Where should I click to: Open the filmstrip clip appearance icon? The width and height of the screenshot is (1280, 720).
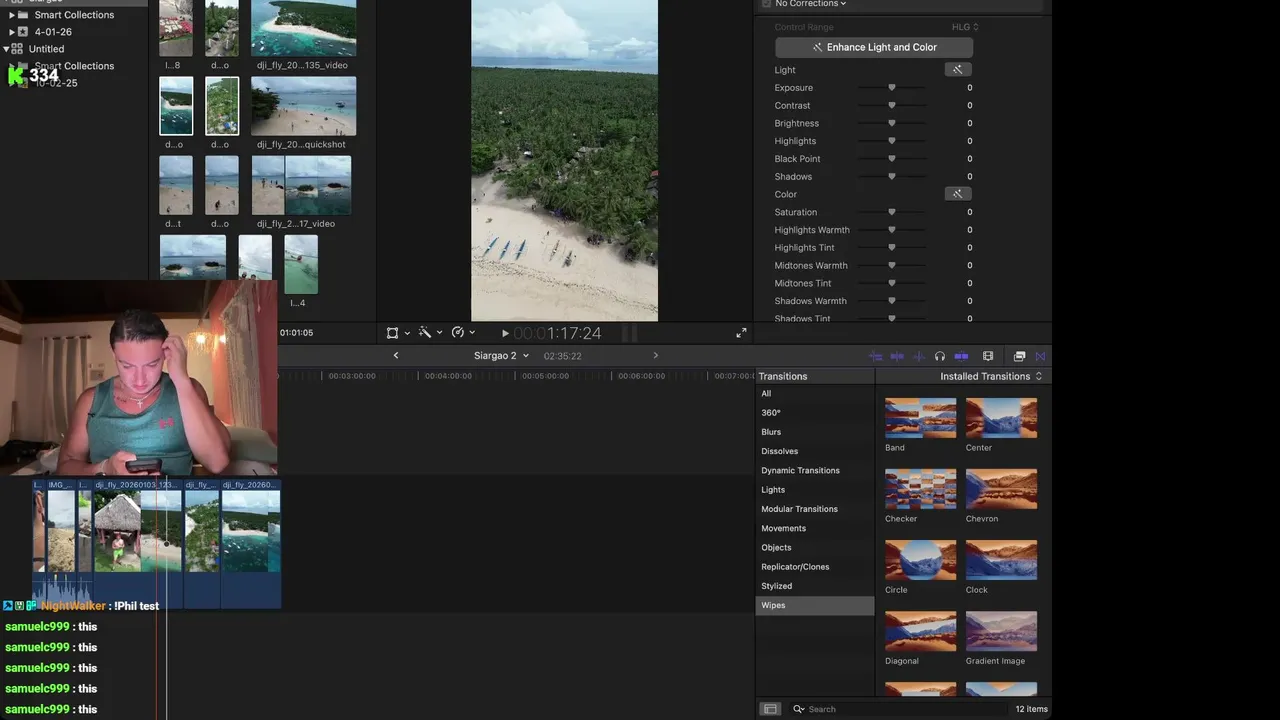point(988,356)
